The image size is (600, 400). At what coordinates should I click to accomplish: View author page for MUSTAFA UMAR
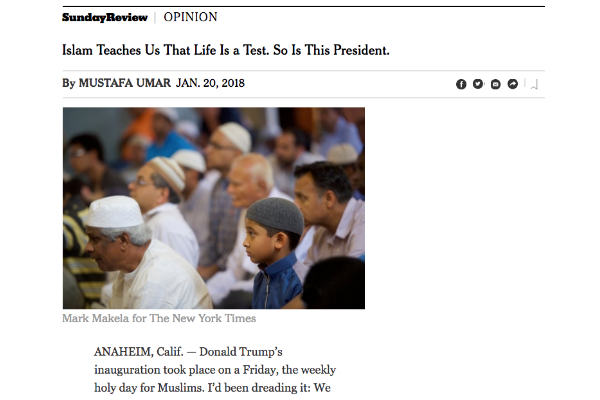click(125, 83)
